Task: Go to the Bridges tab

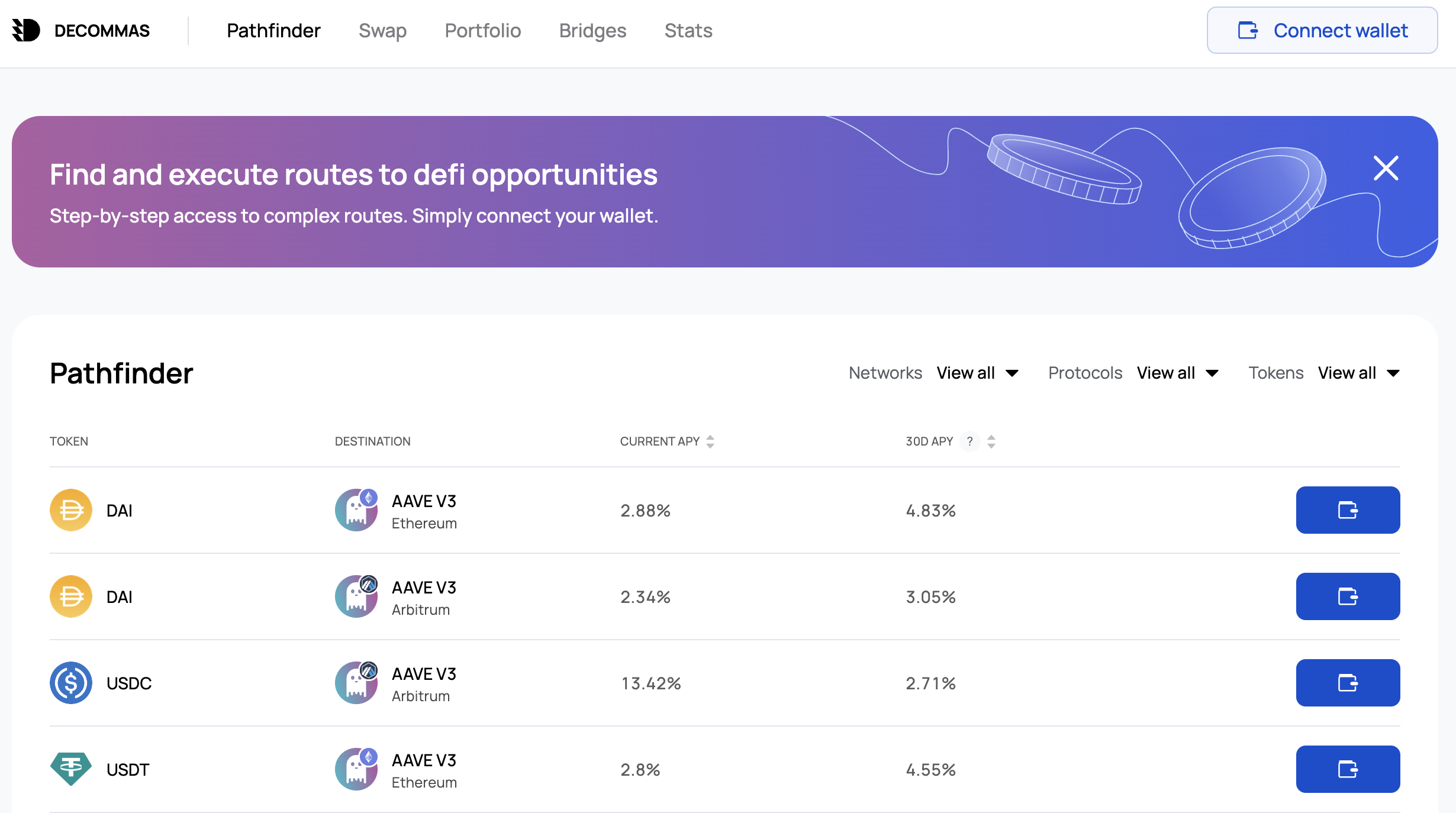Action: [592, 30]
